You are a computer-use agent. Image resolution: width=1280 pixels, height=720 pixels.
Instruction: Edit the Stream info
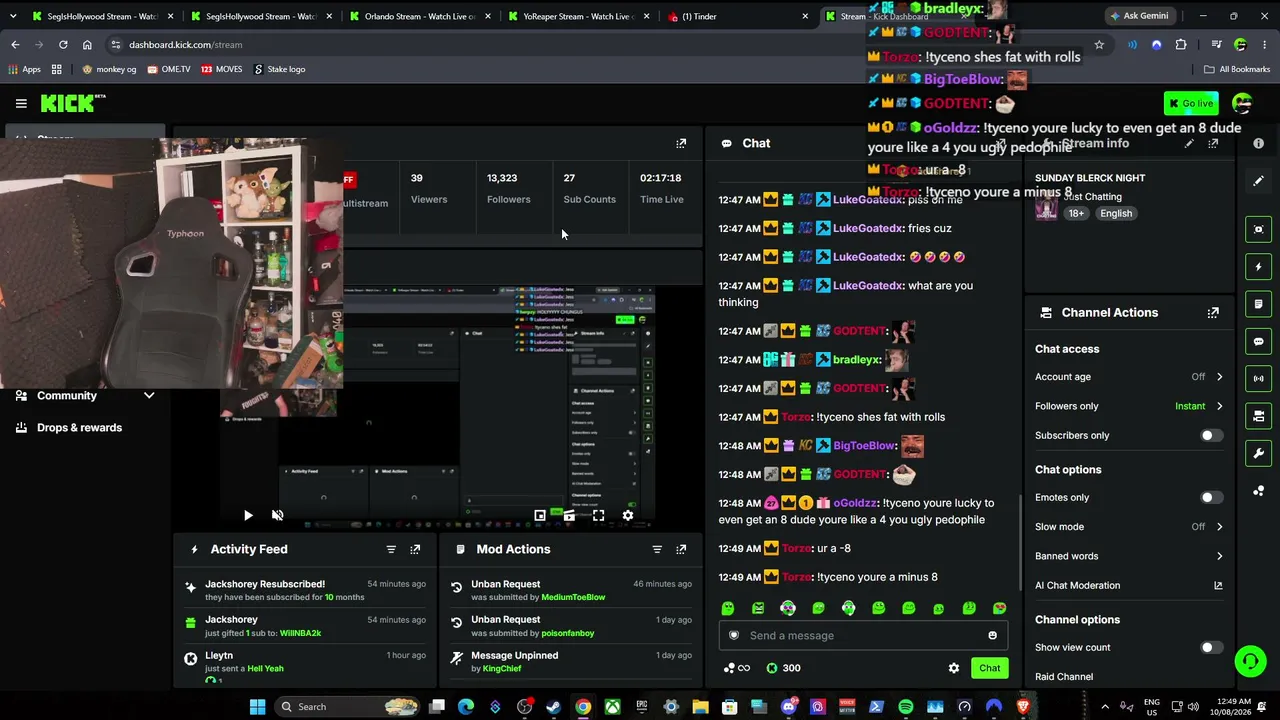coord(1189,144)
